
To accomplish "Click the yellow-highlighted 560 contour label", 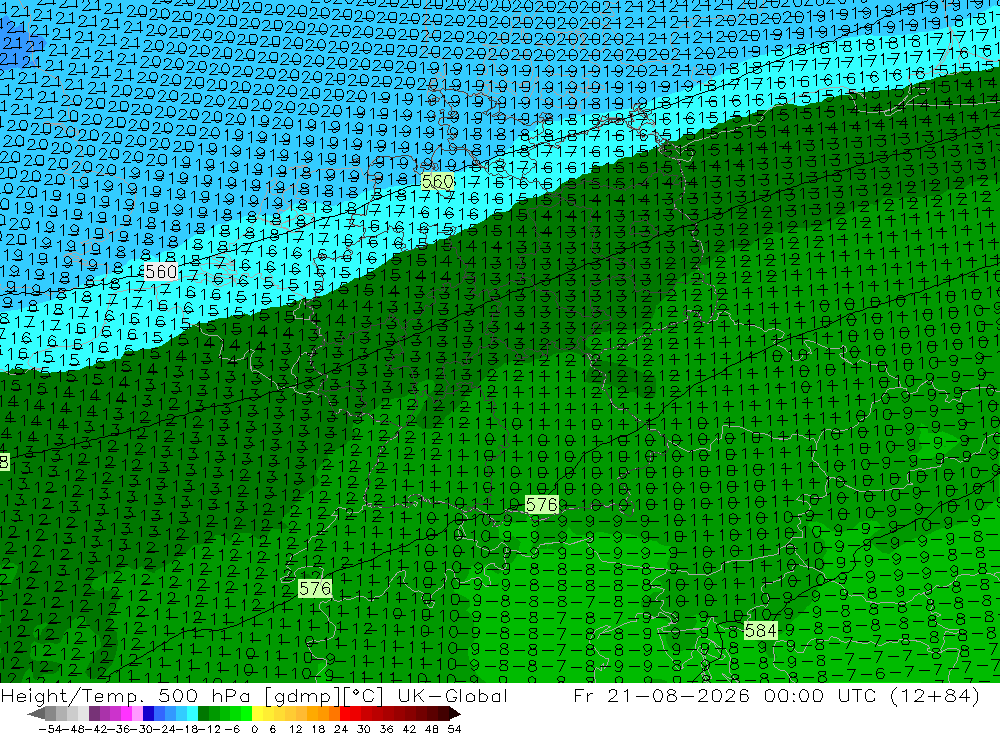I will [438, 182].
